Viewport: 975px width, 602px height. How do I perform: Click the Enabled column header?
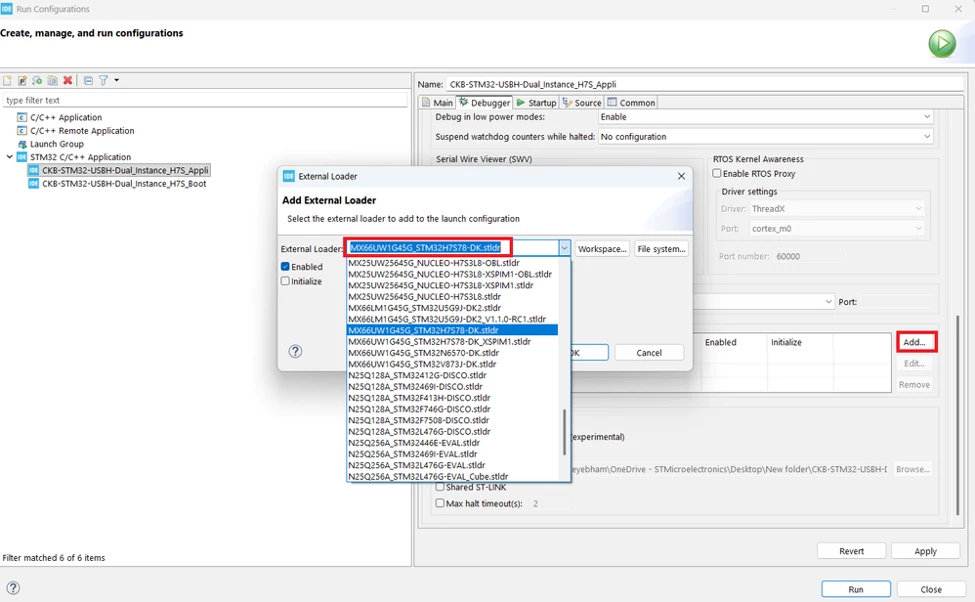[x=721, y=342]
